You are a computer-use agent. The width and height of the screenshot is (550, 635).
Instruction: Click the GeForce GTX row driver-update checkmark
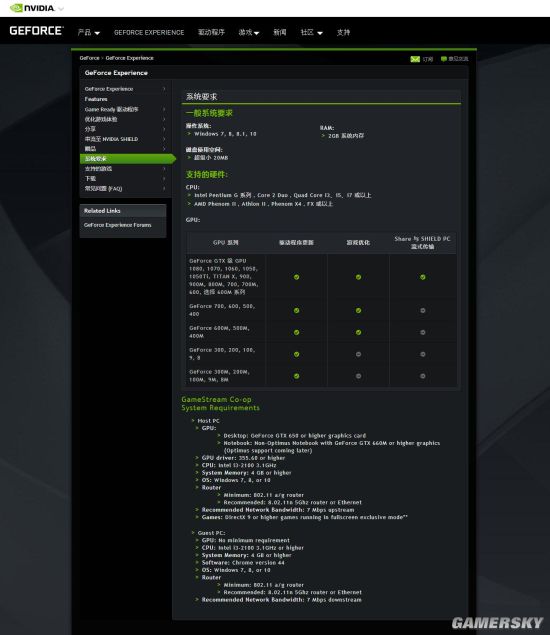coord(296,277)
